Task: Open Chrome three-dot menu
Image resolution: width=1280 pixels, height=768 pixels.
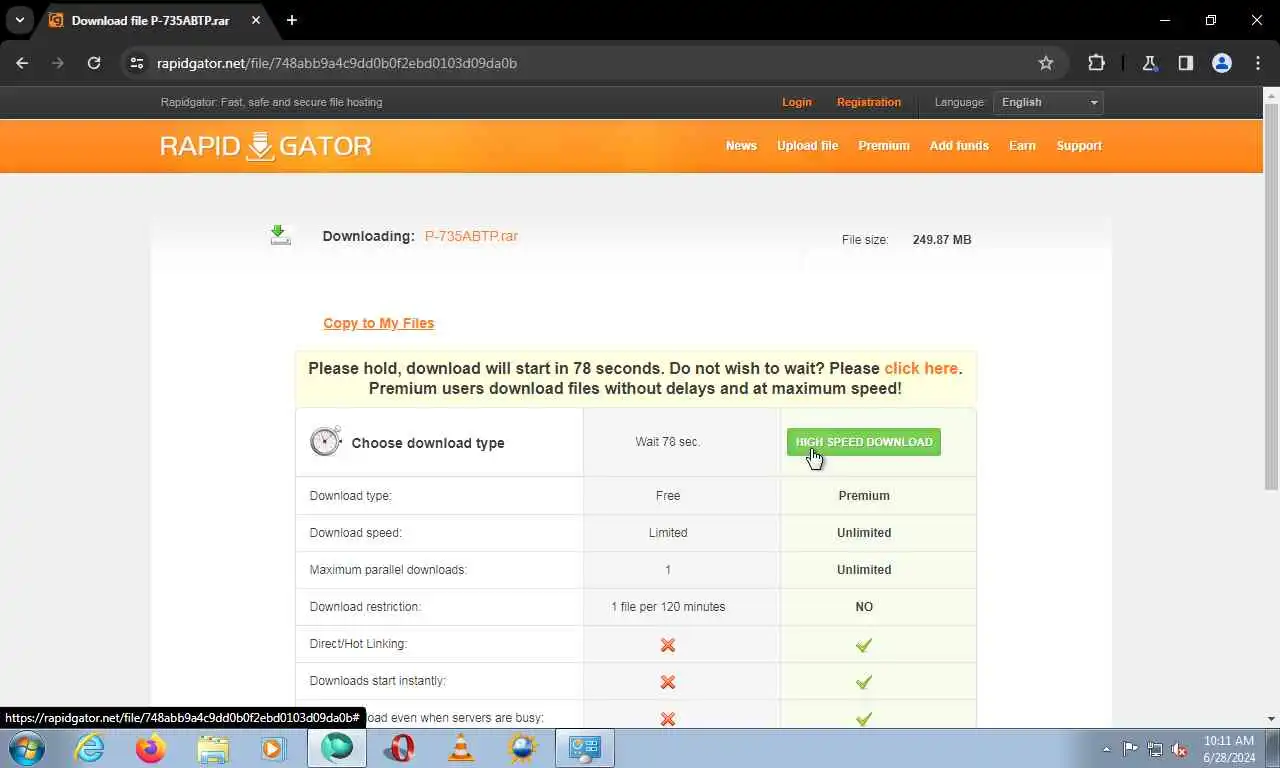Action: click(x=1258, y=63)
